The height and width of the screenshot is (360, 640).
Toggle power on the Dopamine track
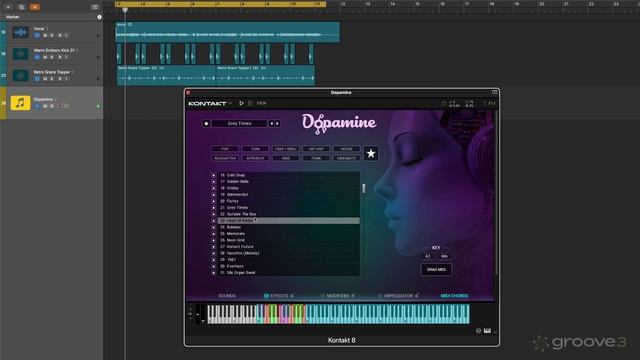[37, 106]
